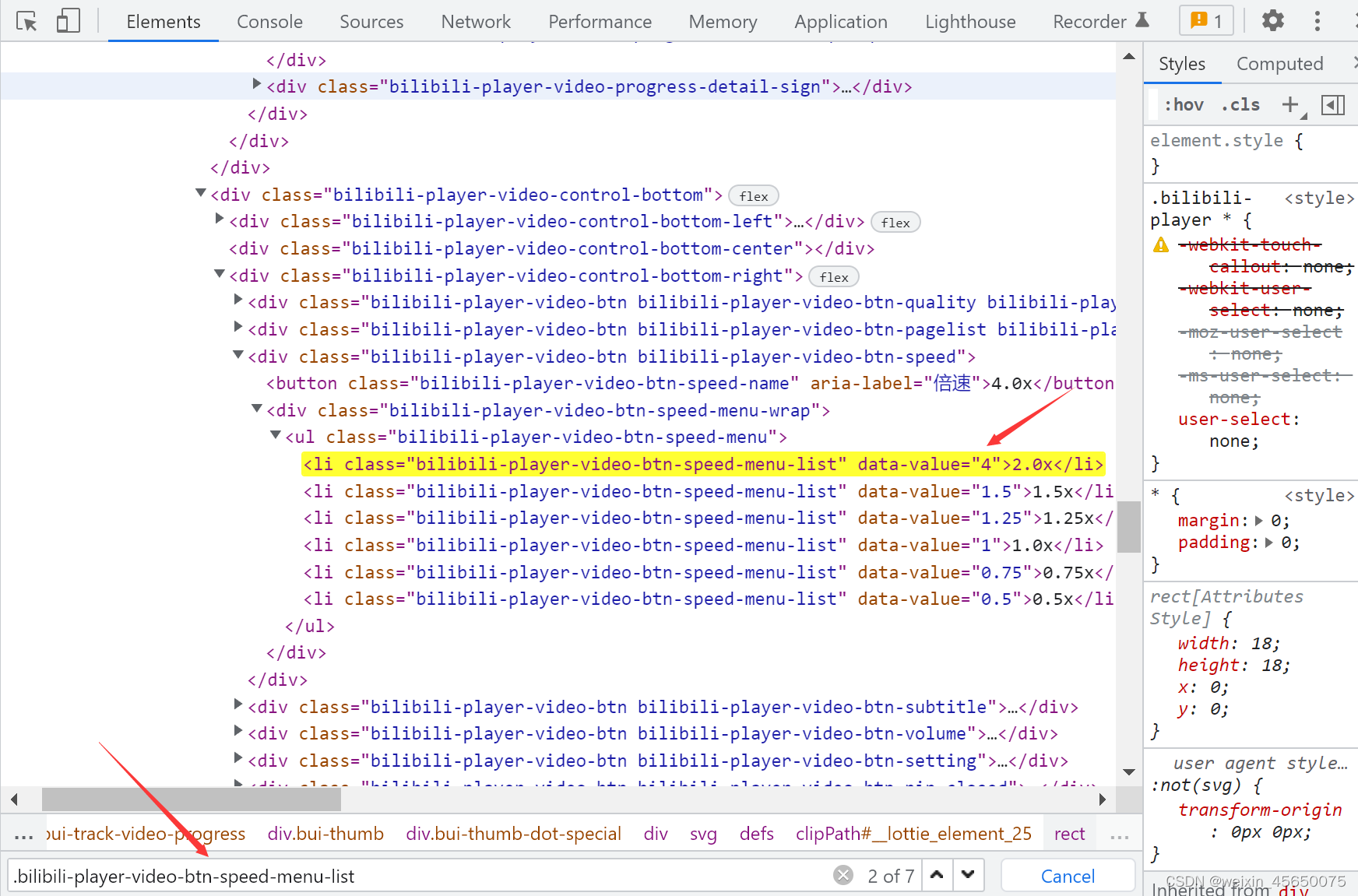1358x896 pixels.
Task: Expand the margin shorthand property
Action: [1259, 521]
